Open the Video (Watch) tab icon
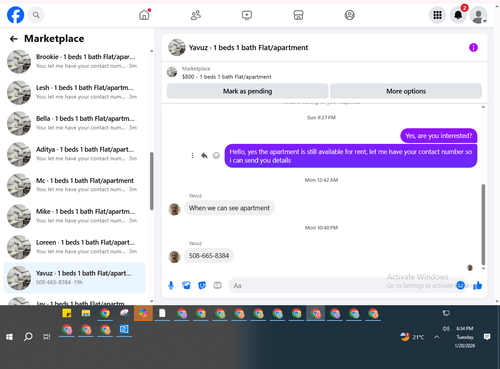Viewport: 500px width, 369px height. point(247,15)
